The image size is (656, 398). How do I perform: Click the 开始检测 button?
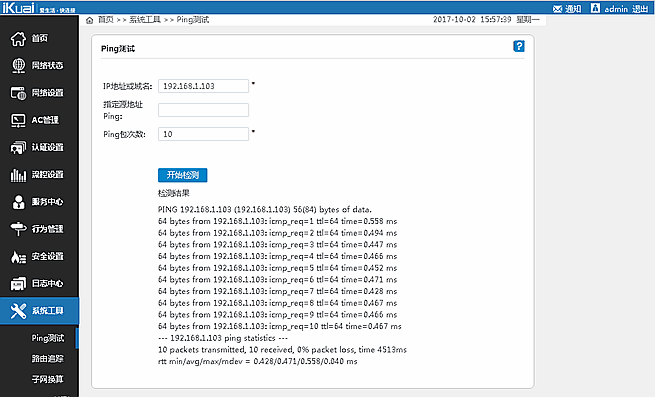pyautogui.click(x=182, y=175)
